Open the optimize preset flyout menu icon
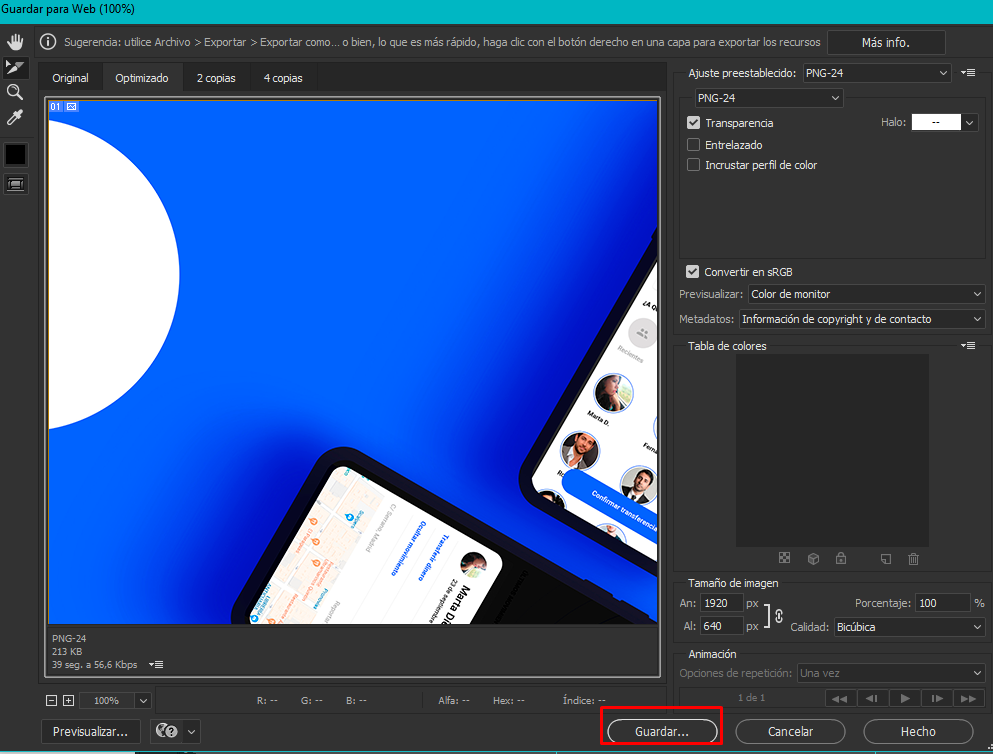The image size is (993, 754). click(967, 73)
